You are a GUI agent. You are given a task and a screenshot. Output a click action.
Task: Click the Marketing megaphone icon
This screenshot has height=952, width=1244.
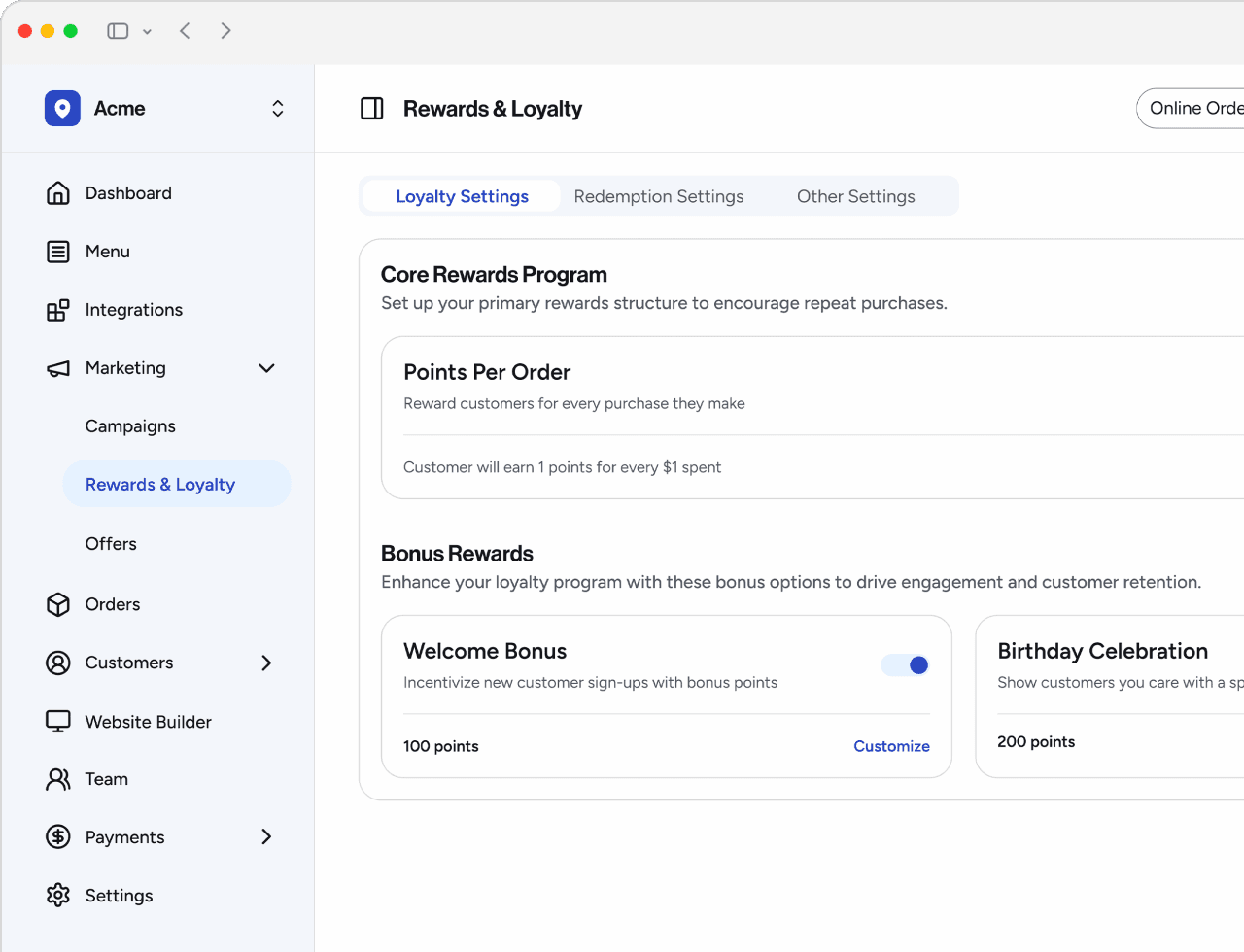[58, 368]
